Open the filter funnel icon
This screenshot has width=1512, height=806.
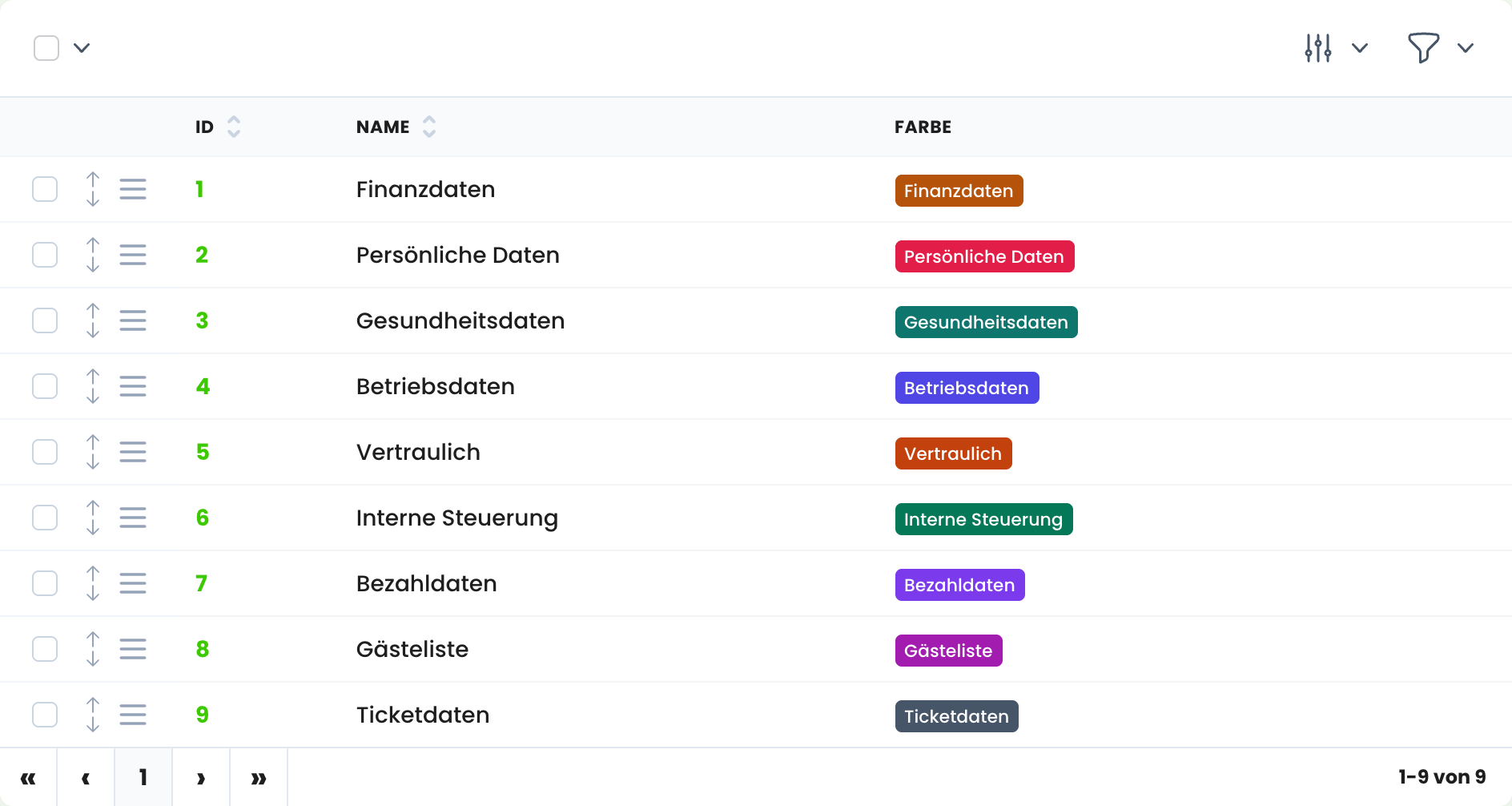click(x=1424, y=48)
